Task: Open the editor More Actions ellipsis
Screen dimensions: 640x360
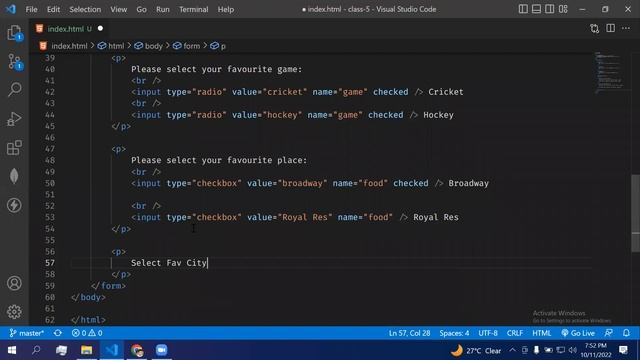Action: pyautogui.click(x=626, y=29)
